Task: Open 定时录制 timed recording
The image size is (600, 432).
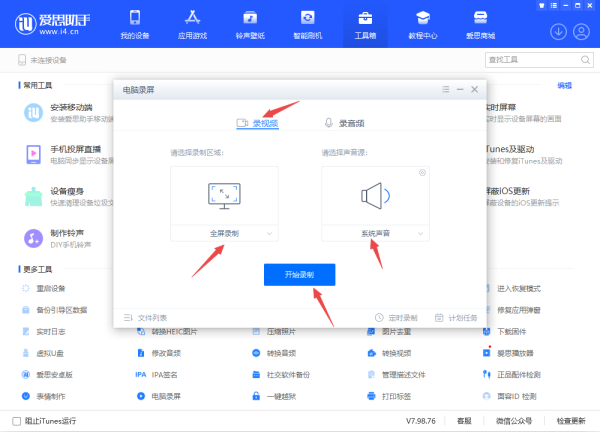Action: click(x=396, y=318)
